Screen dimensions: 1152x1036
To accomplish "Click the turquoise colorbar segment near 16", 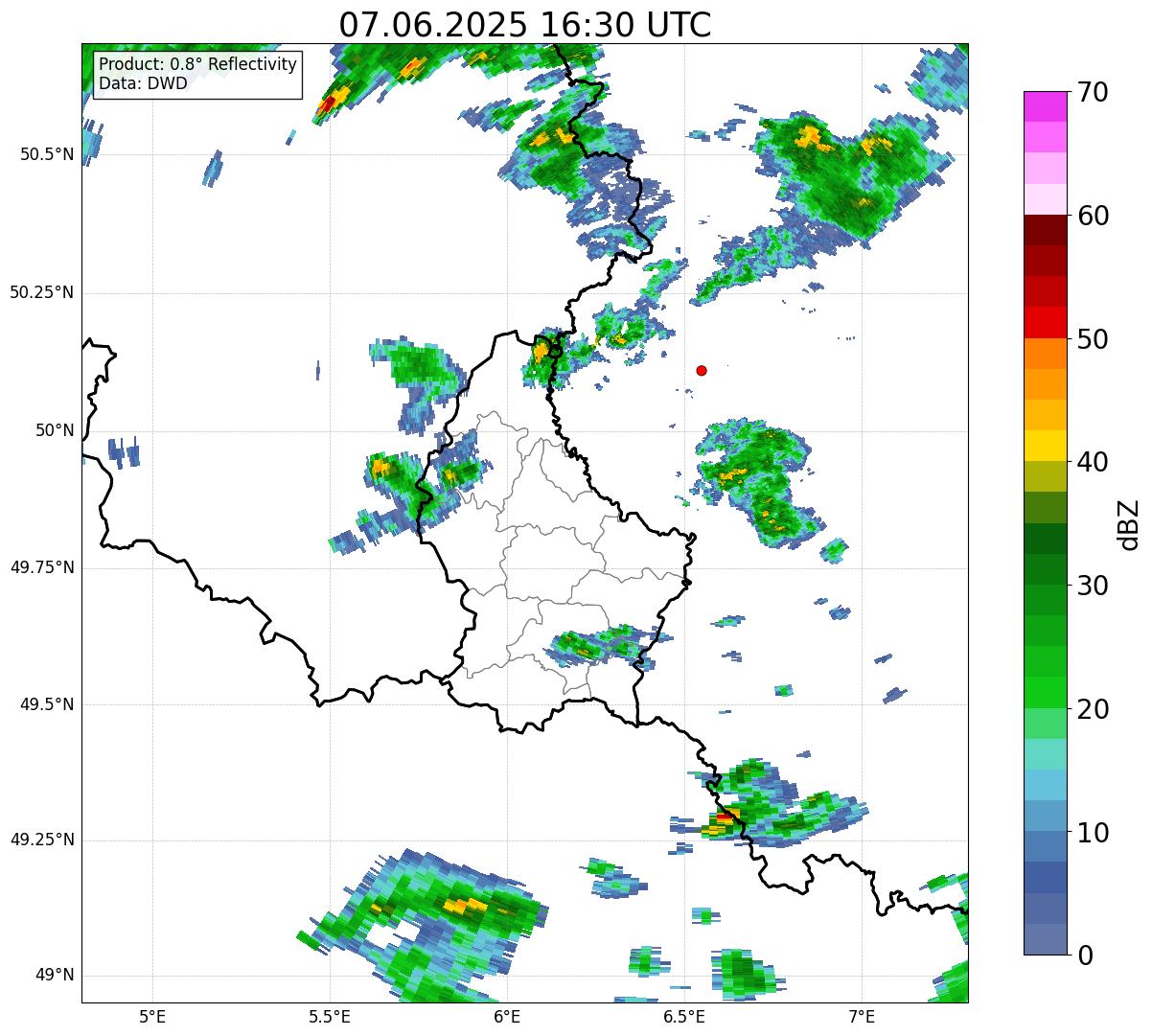I will tap(1045, 754).
